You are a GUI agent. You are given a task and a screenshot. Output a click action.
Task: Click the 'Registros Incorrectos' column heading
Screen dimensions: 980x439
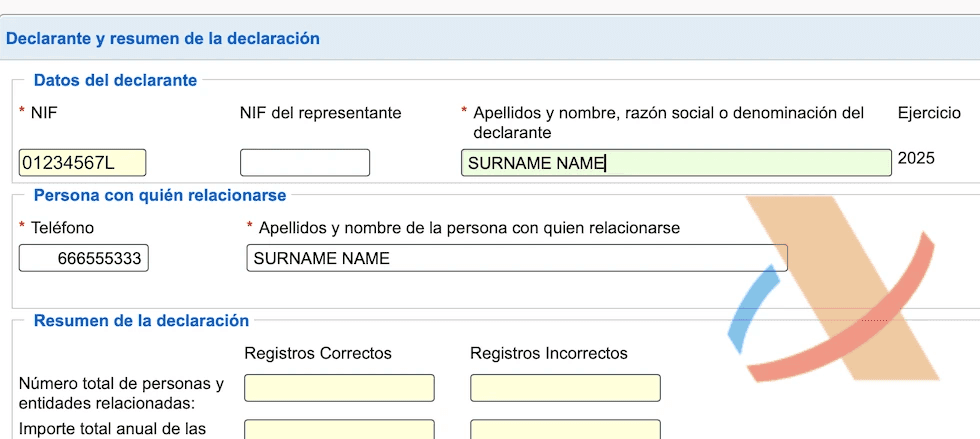(x=549, y=353)
